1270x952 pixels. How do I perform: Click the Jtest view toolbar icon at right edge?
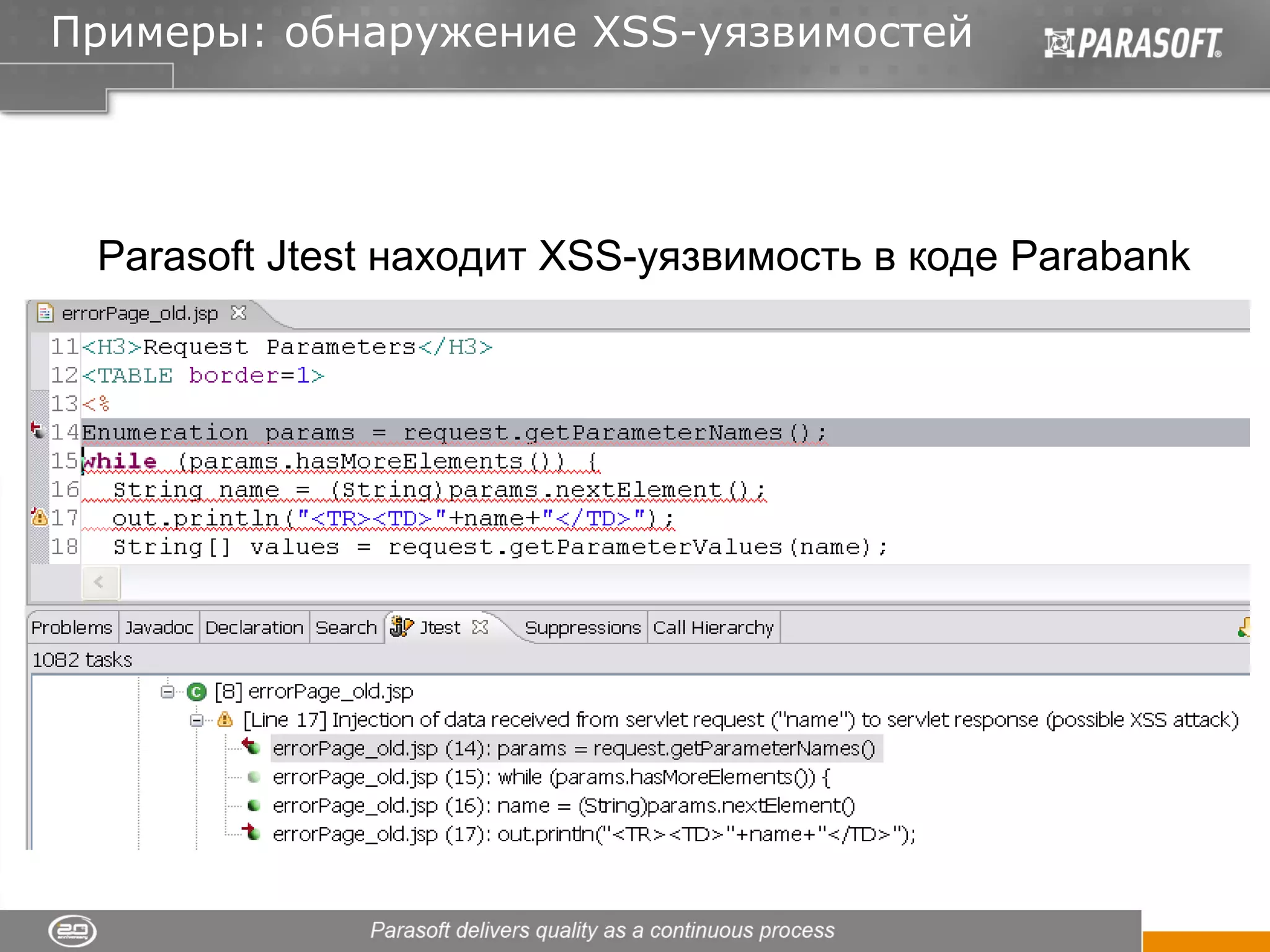[1243, 627]
